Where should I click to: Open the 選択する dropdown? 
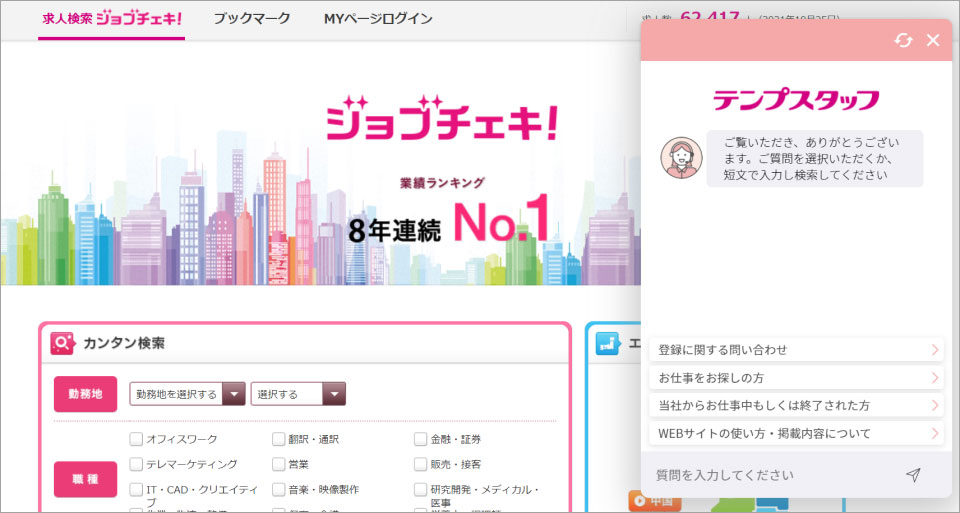point(298,394)
